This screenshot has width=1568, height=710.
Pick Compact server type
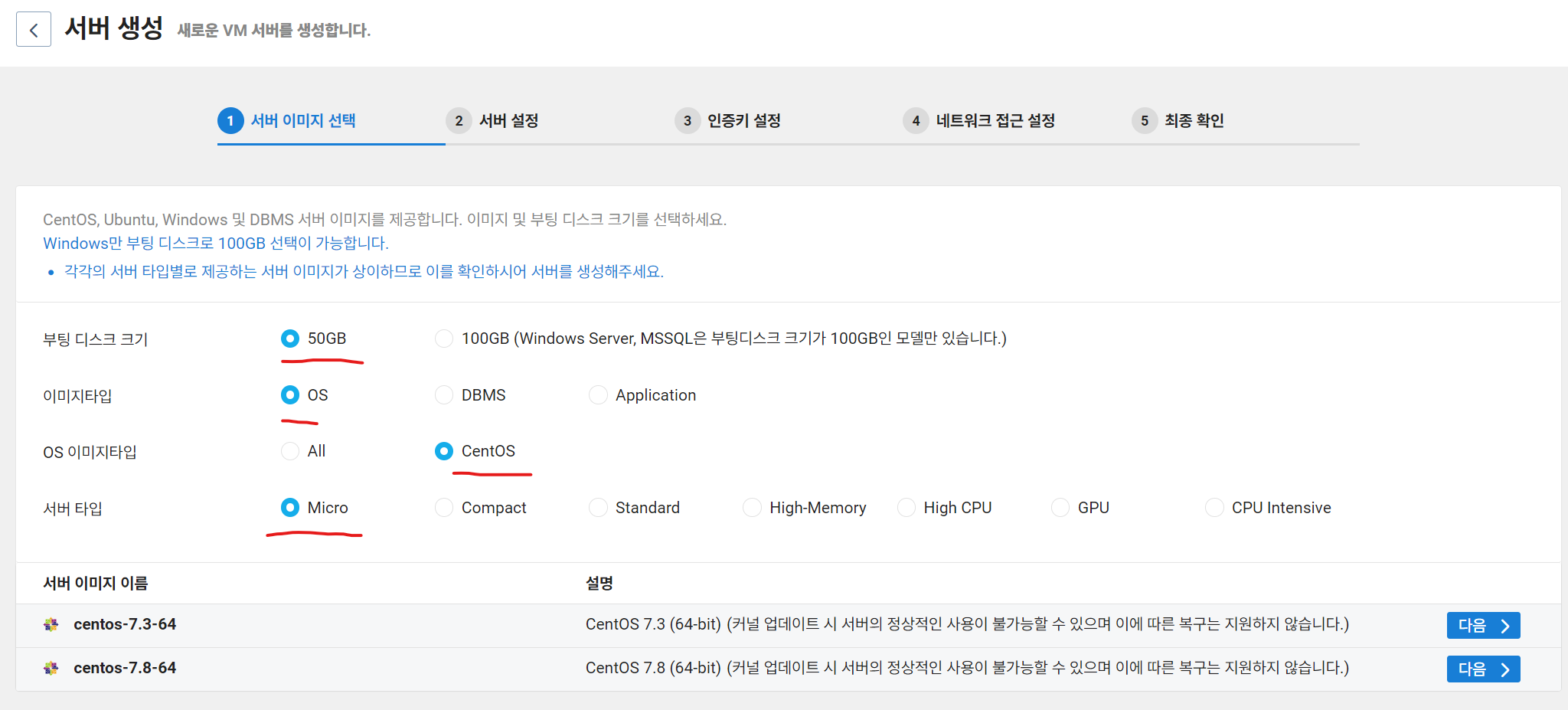[x=444, y=508]
